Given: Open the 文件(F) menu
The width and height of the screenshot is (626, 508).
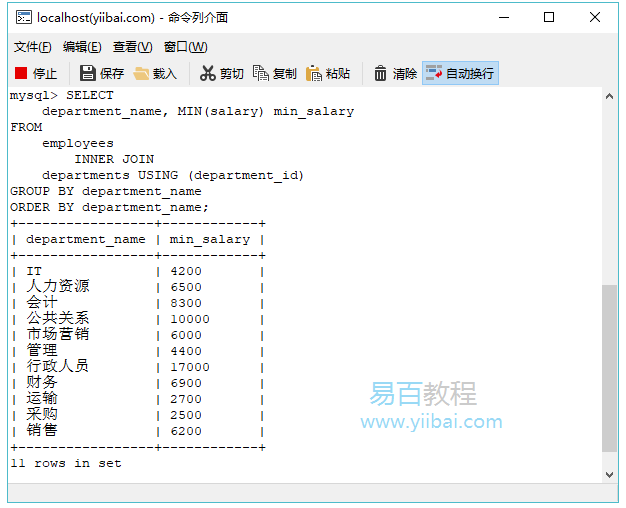Looking at the screenshot, I should click(33, 47).
